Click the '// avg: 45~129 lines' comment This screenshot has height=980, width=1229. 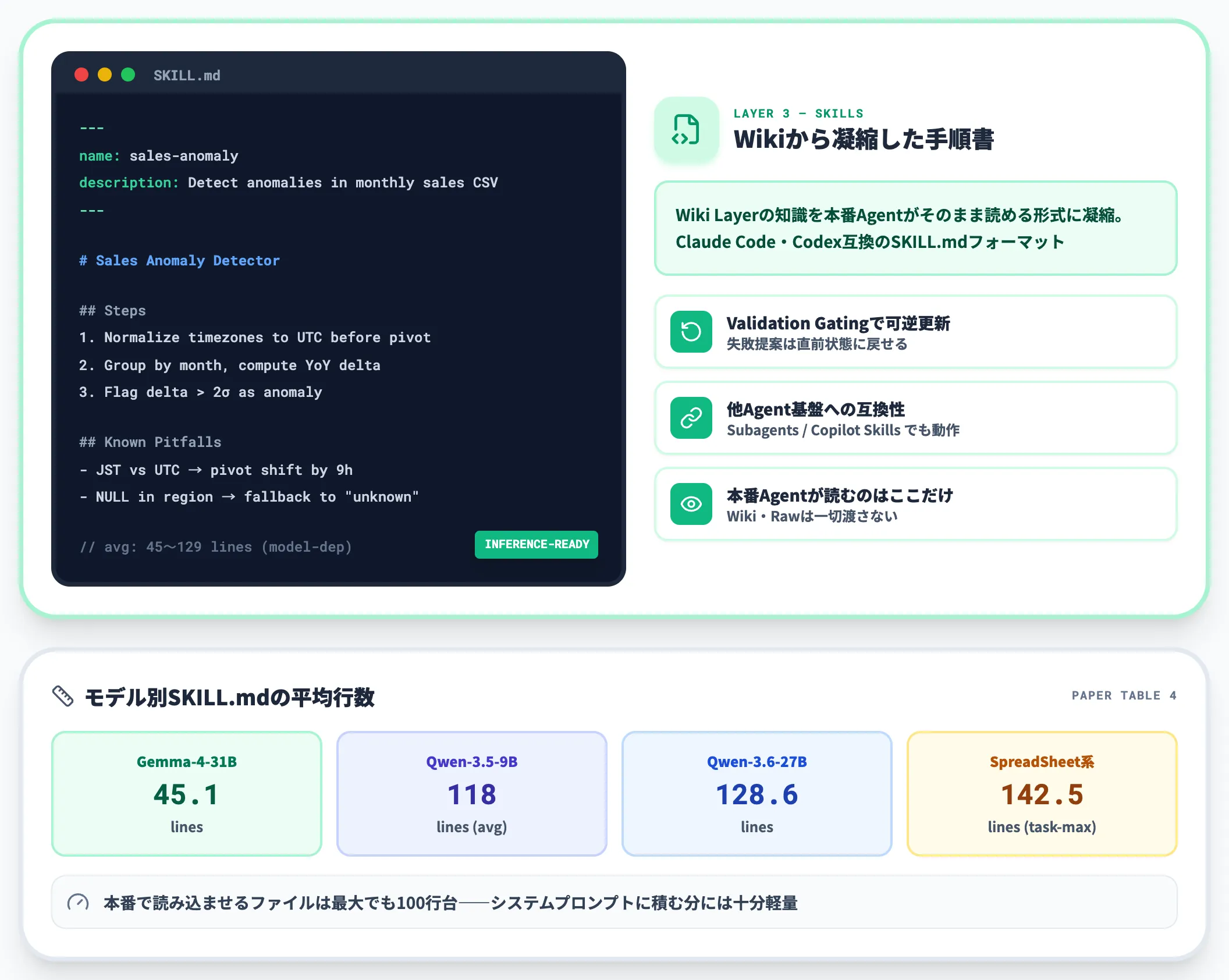coord(216,547)
